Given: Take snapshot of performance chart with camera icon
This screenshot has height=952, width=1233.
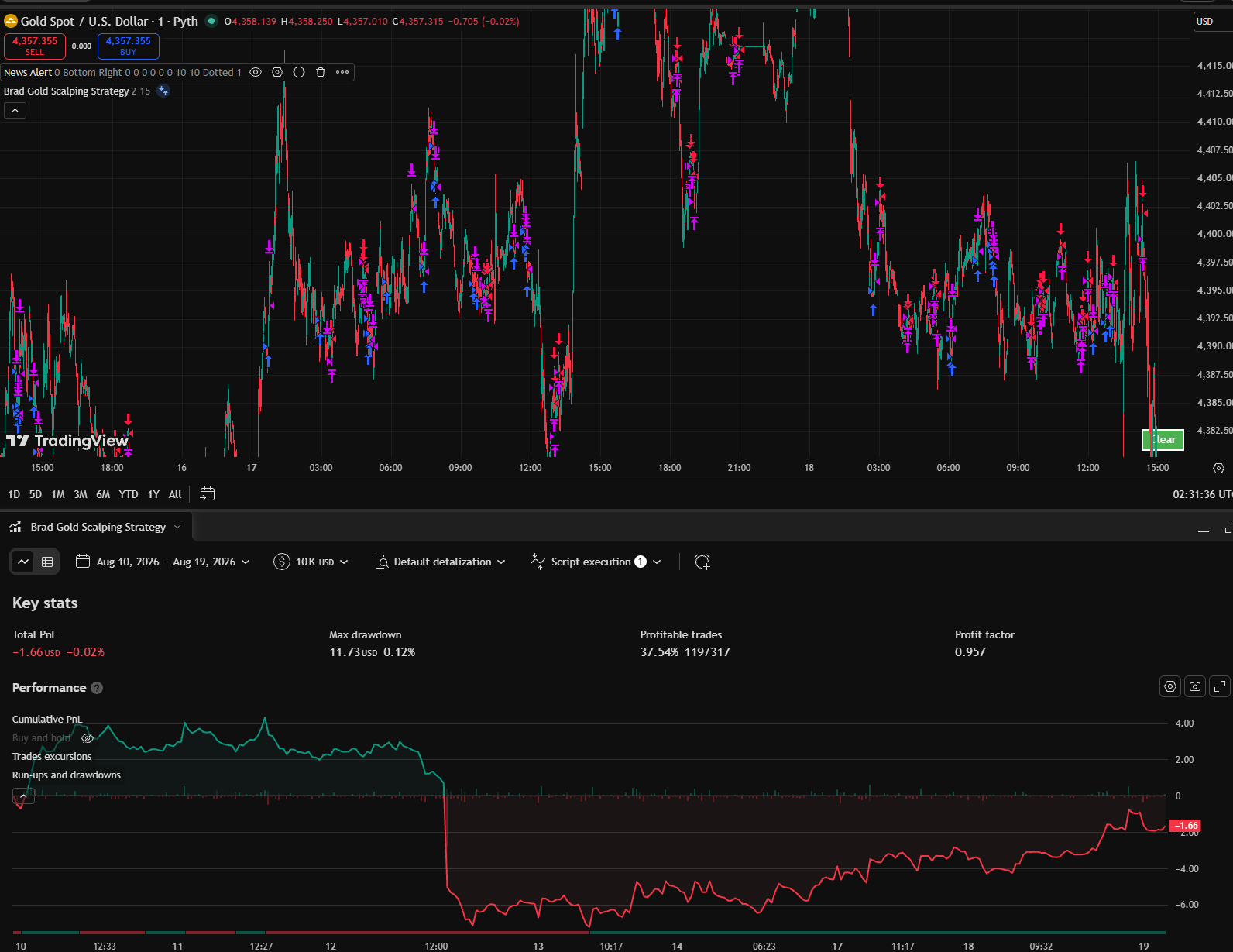Looking at the screenshot, I should click(x=1195, y=686).
